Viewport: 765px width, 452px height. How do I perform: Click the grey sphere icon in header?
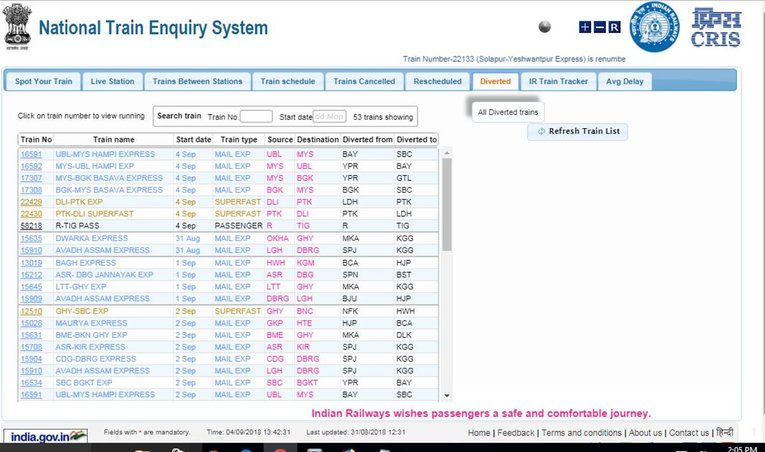click(x=545, y=27)
